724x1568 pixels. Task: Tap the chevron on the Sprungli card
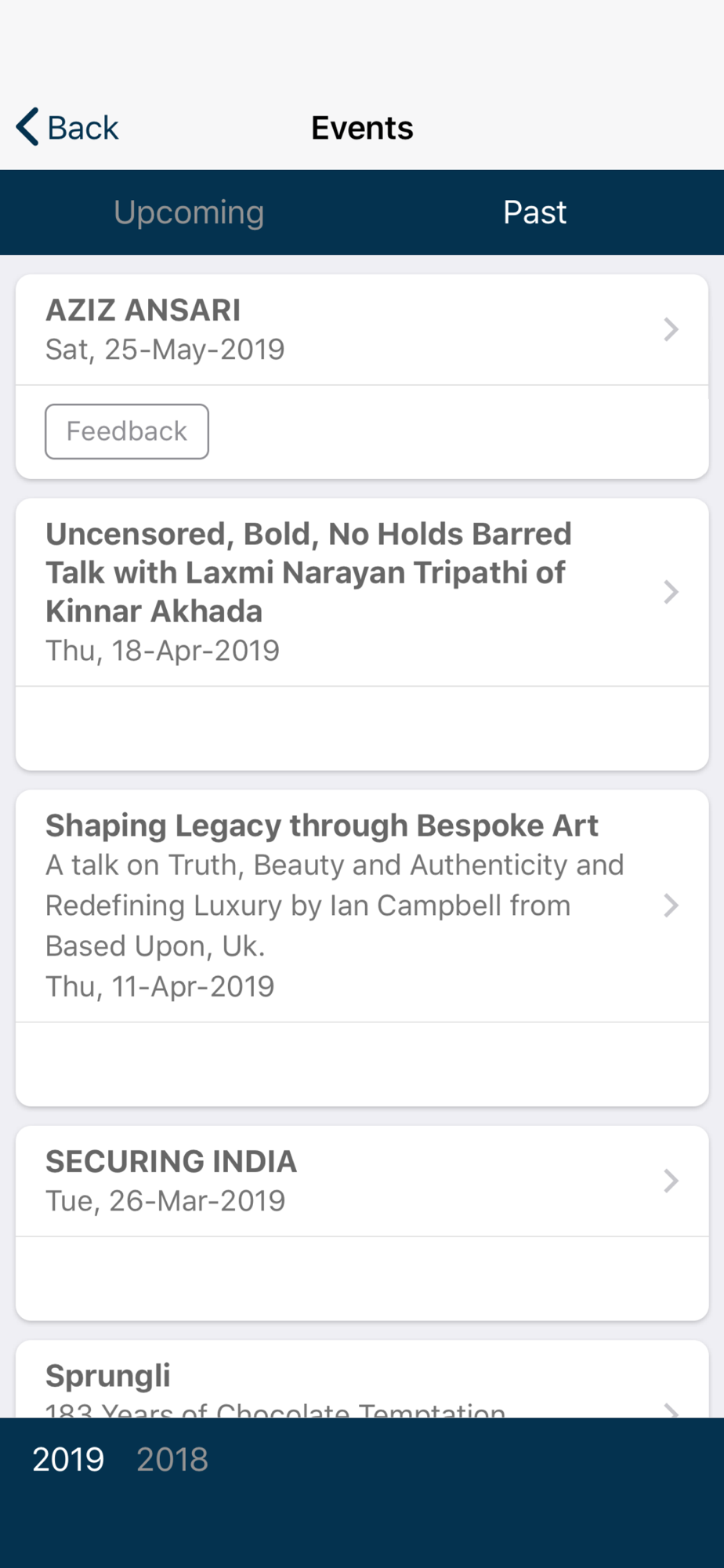pos(671,1410)
